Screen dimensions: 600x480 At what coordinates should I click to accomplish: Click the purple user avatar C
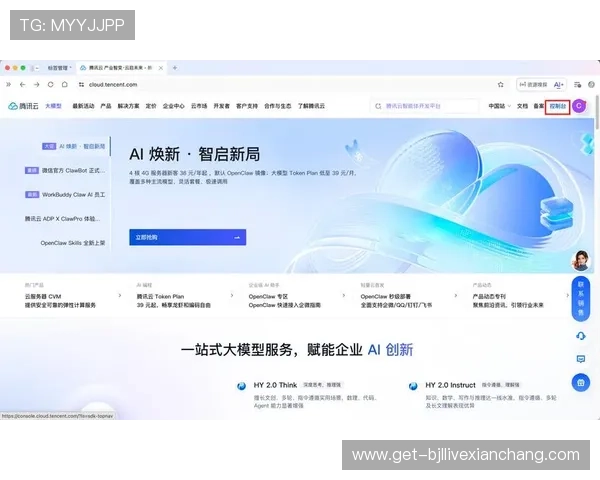(x=579, y=106)
